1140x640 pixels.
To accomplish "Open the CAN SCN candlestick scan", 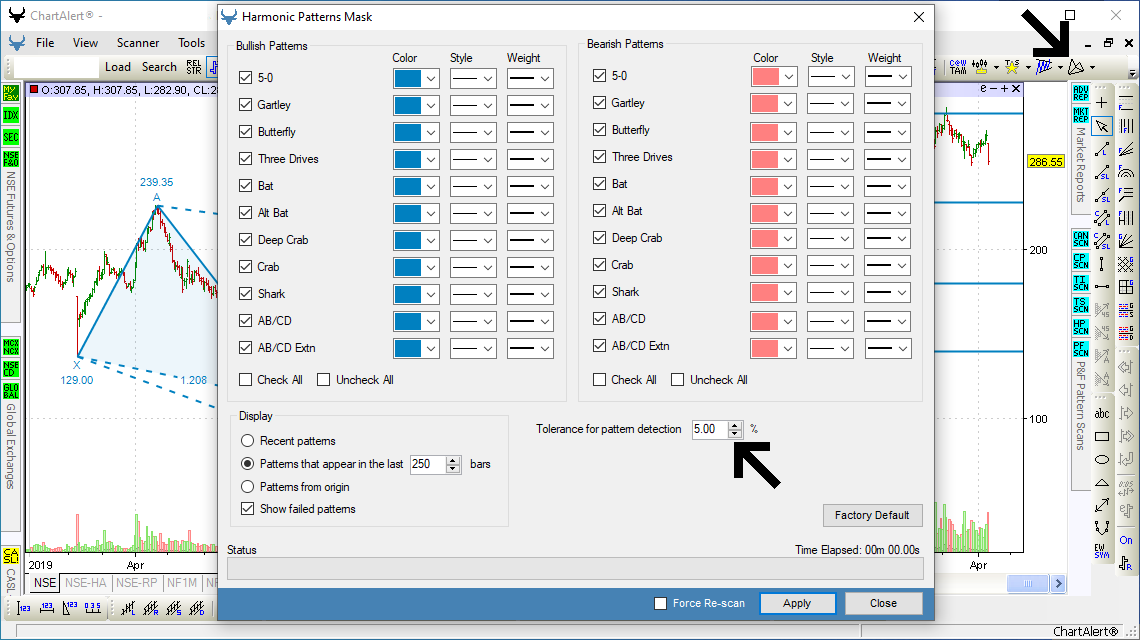I will [x=1080, y=239].
